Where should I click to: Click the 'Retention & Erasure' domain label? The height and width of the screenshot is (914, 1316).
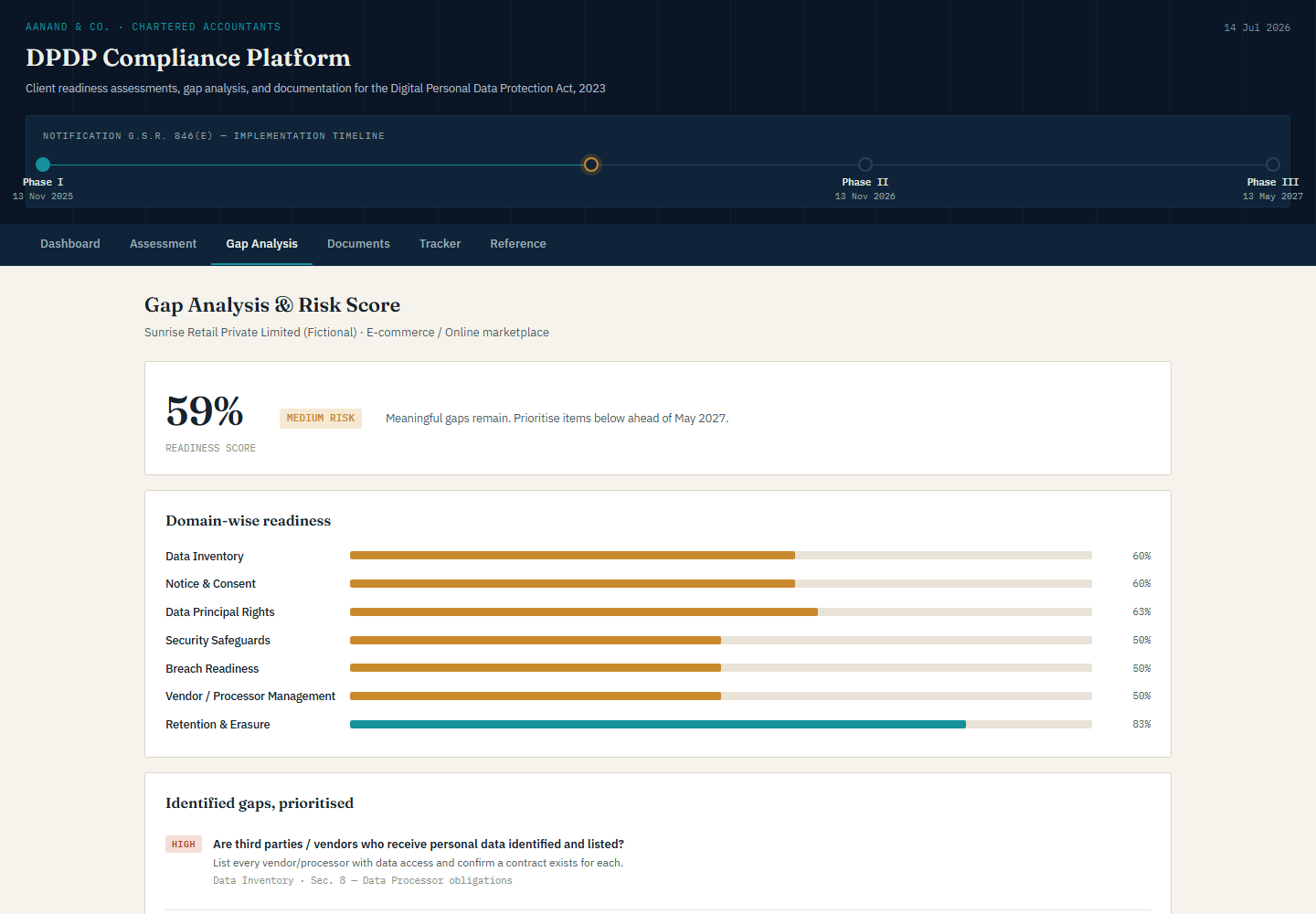pos(218,724)
